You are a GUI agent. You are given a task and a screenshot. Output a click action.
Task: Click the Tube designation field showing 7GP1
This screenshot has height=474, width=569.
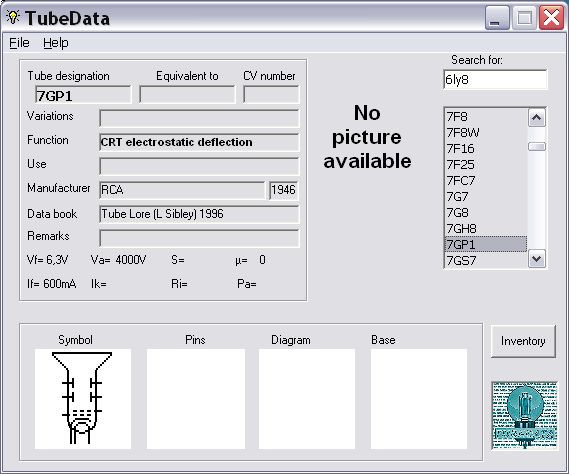click(x=83, y=95)
